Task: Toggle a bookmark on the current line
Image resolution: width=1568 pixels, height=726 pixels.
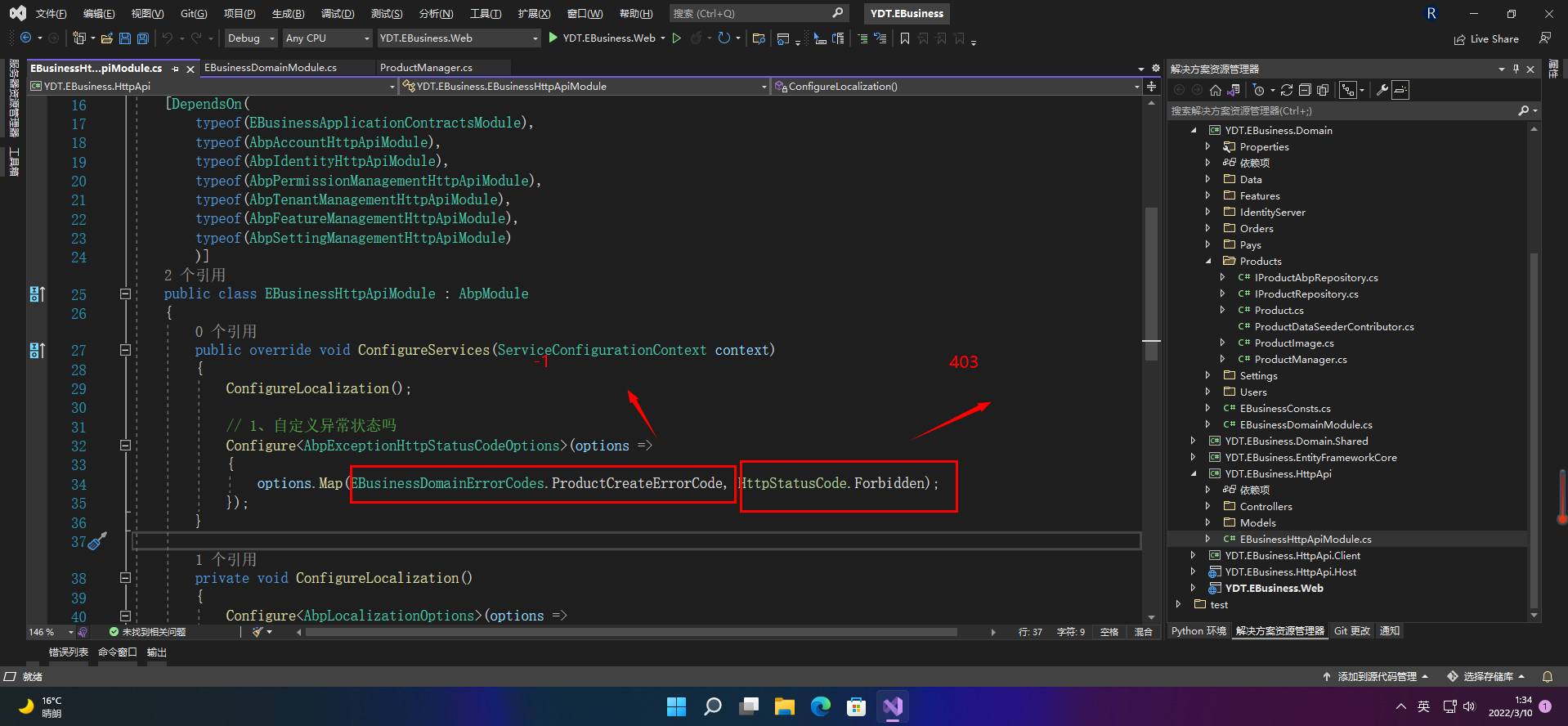Action: 905,38
